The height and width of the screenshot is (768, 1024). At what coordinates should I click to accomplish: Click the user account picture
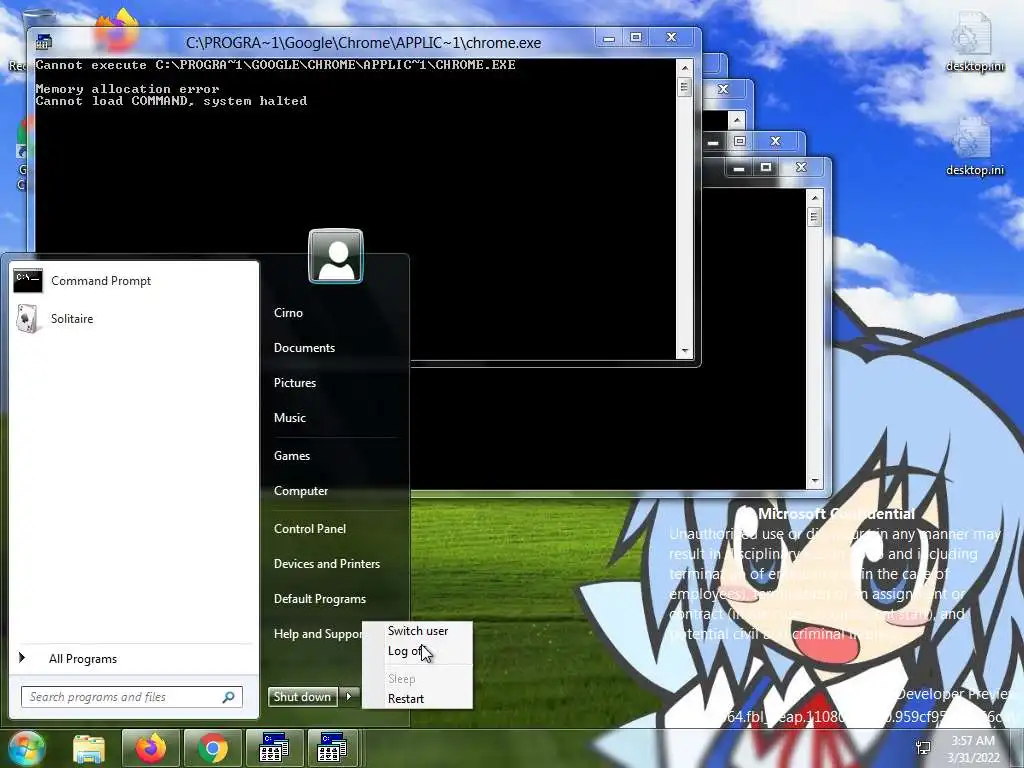(x=336, y=256)
